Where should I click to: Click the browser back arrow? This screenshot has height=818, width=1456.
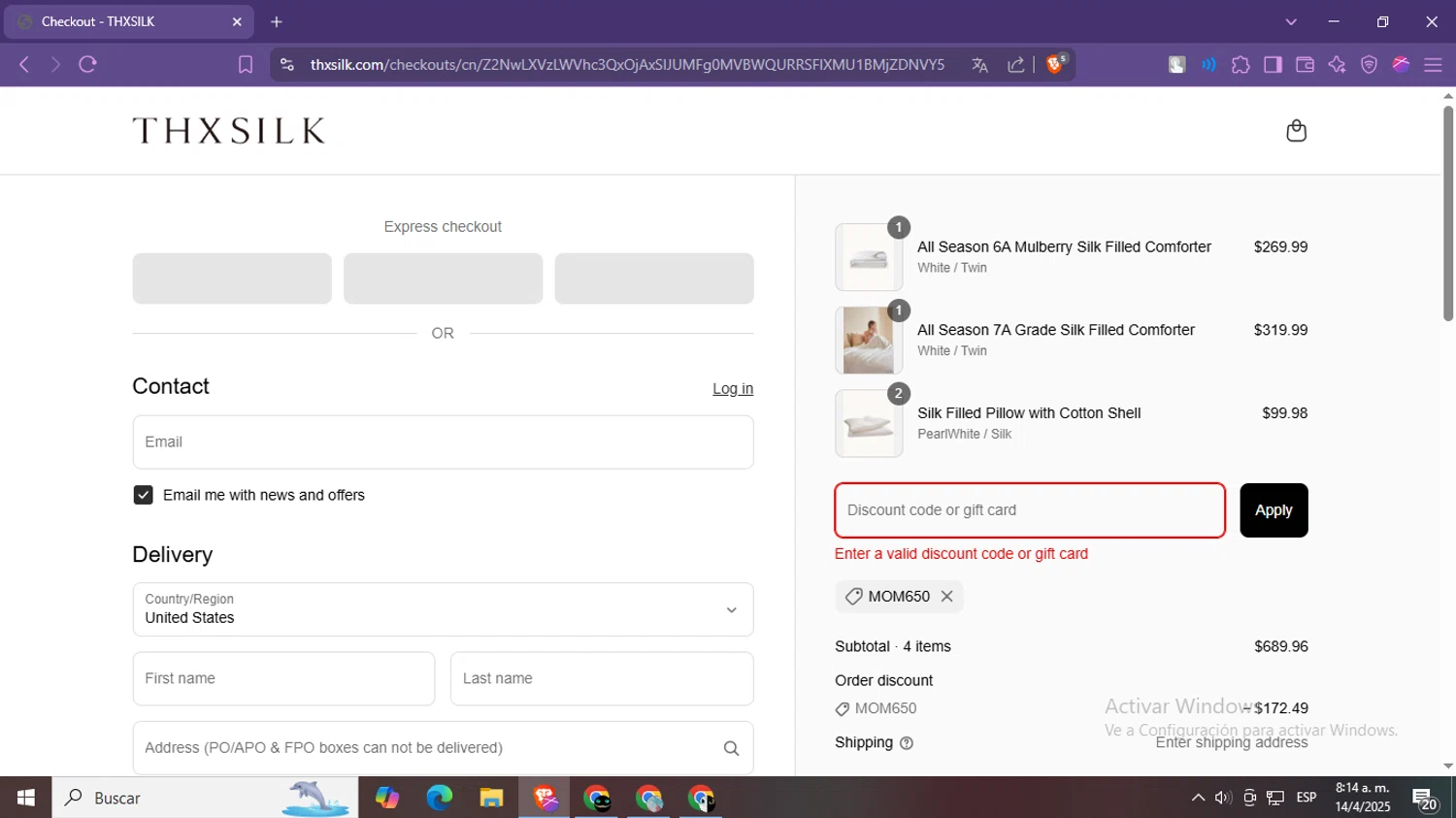click(x=24, y=65)
